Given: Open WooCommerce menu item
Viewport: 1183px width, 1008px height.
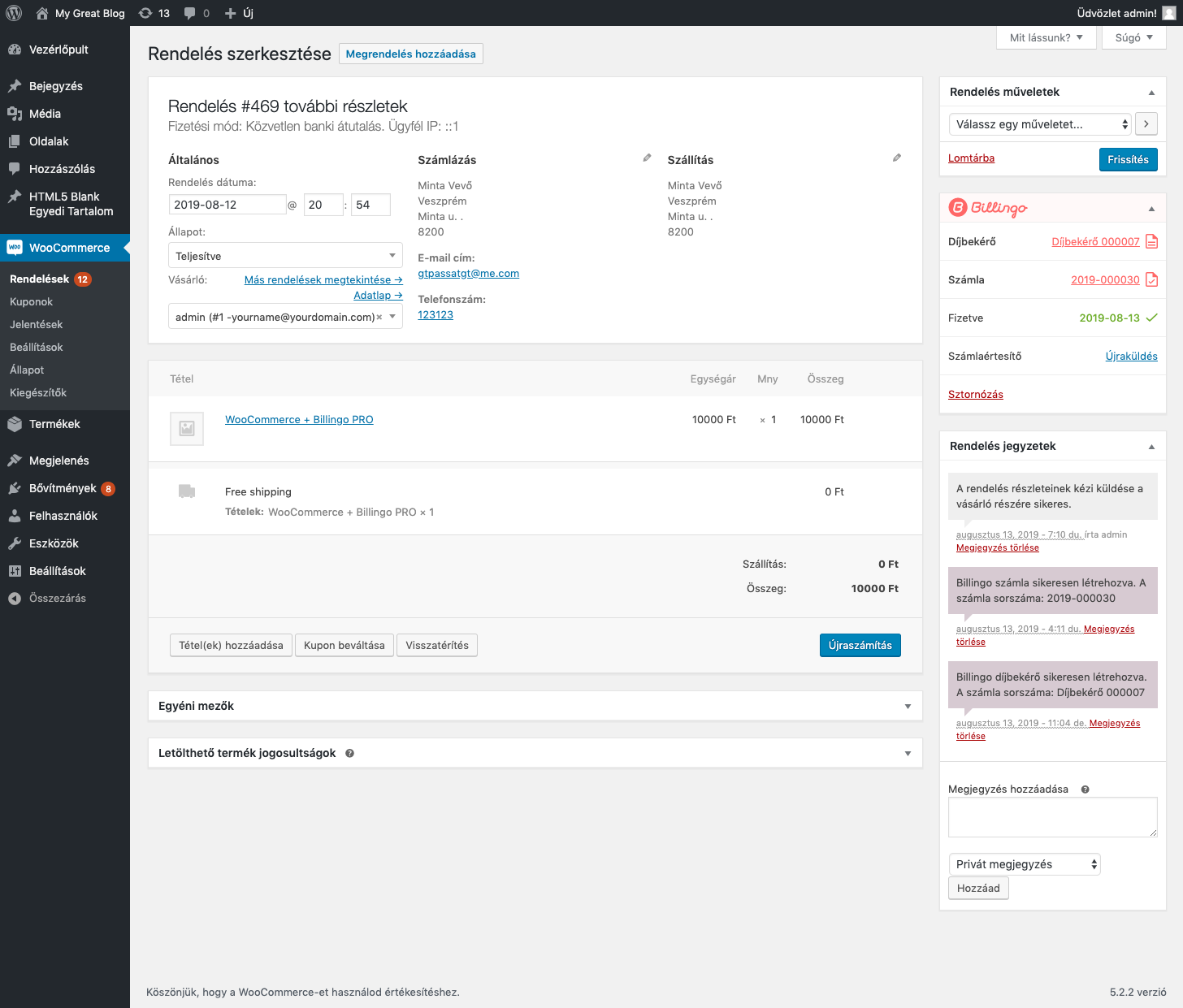Looking at the screenshot, I should [x=65, y=248].
